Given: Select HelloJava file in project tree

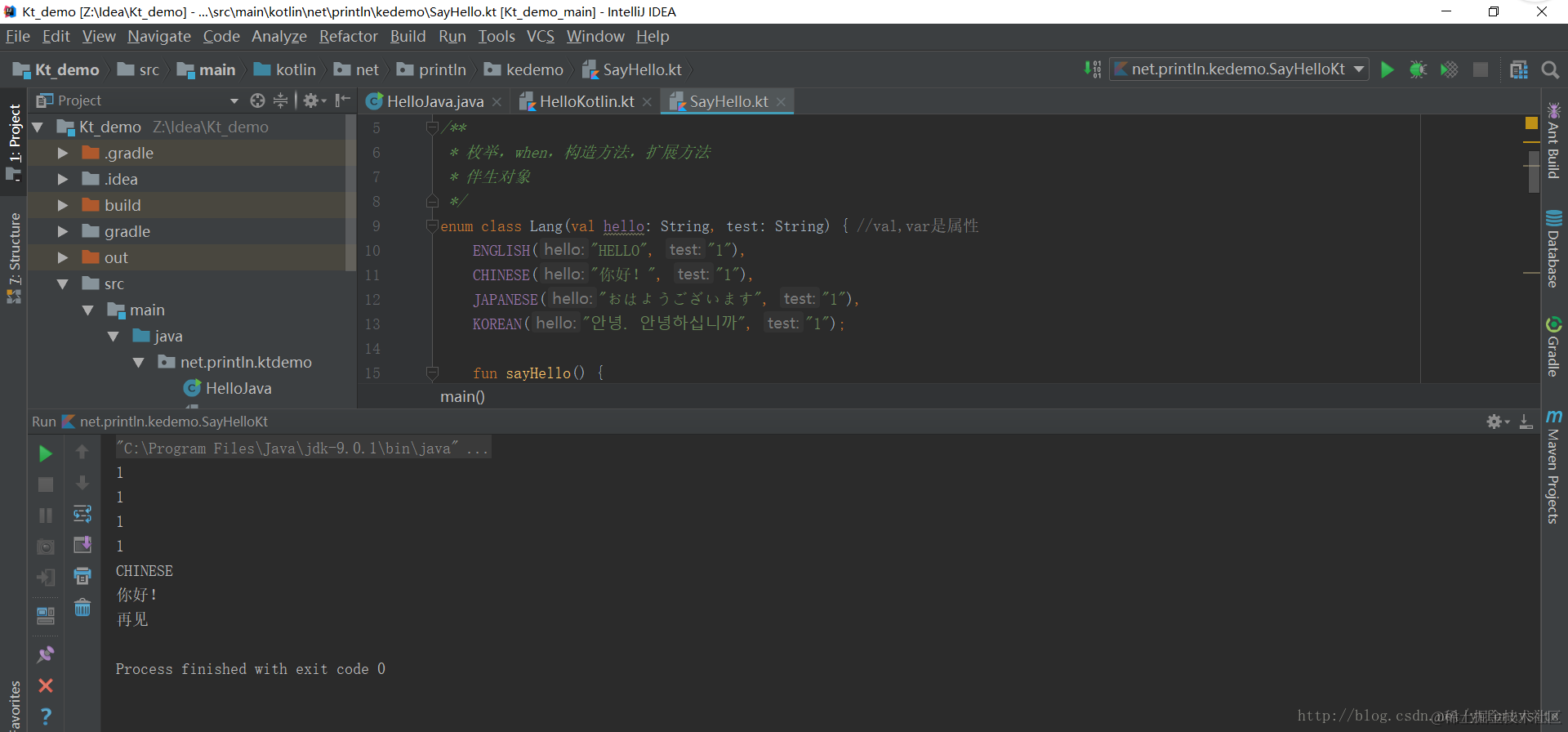Looking at the screenshot, I should click(238, 388).
